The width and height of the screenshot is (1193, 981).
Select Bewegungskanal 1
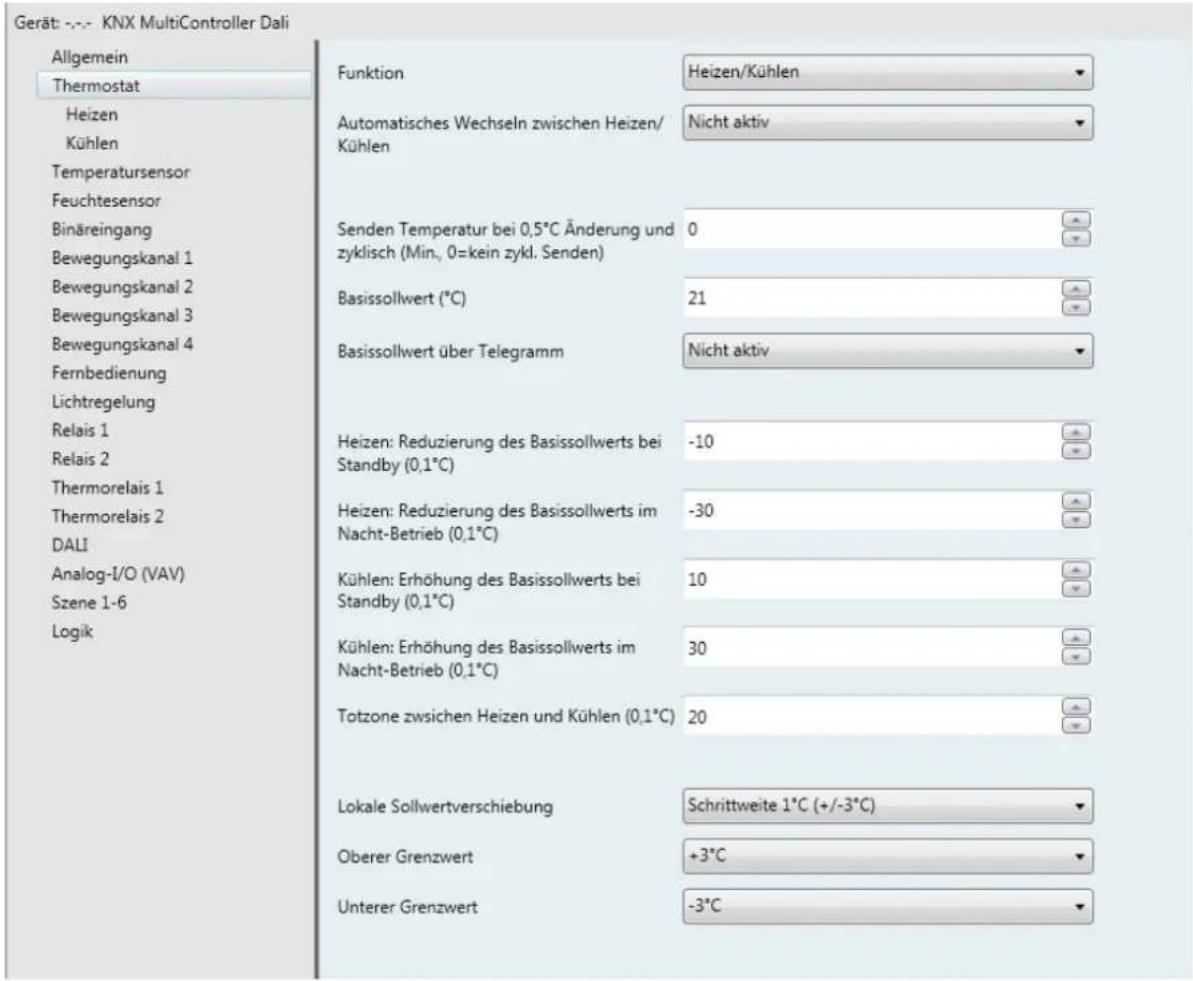click(122, 258)
